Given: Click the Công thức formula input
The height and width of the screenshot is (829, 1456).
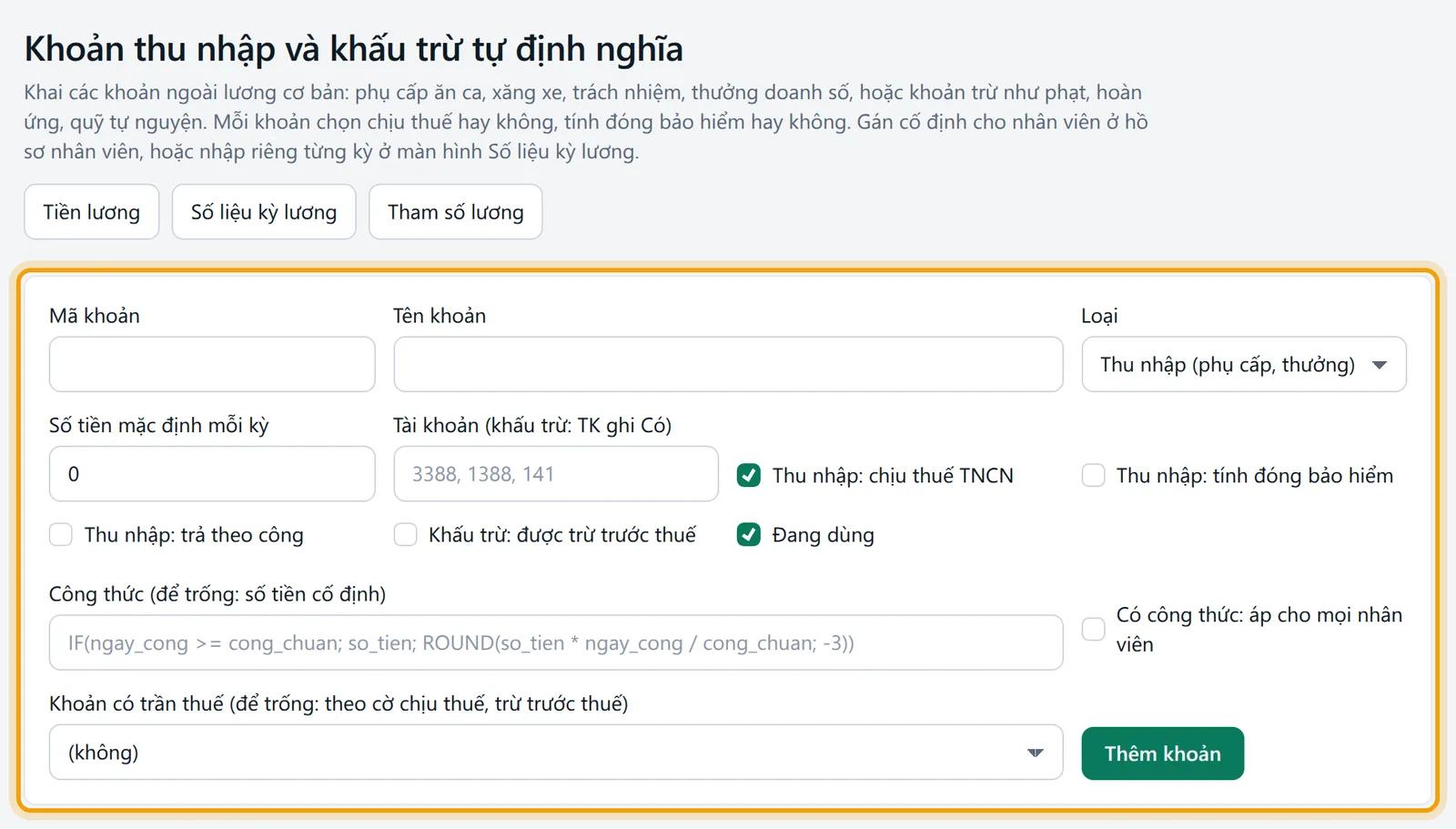Looking at the screenshot, I should click(x=556, y=642).
